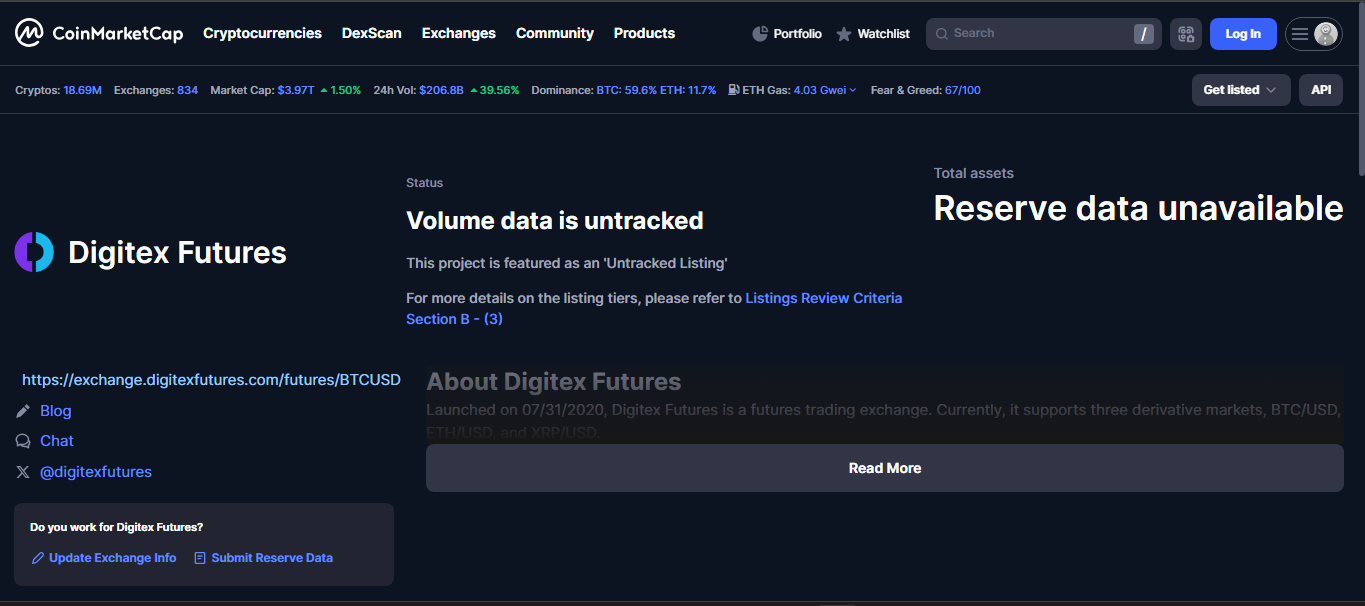Screen dimensions: 1365x606
Task: Expand the Get listed dropdown
Action: (x=1241, y=90)
